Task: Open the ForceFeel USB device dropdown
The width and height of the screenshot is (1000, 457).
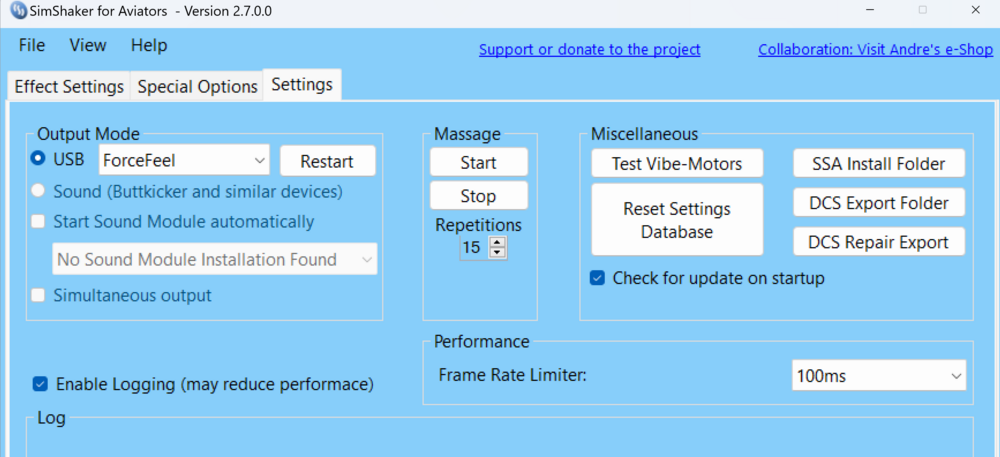Action: point(185,160)
